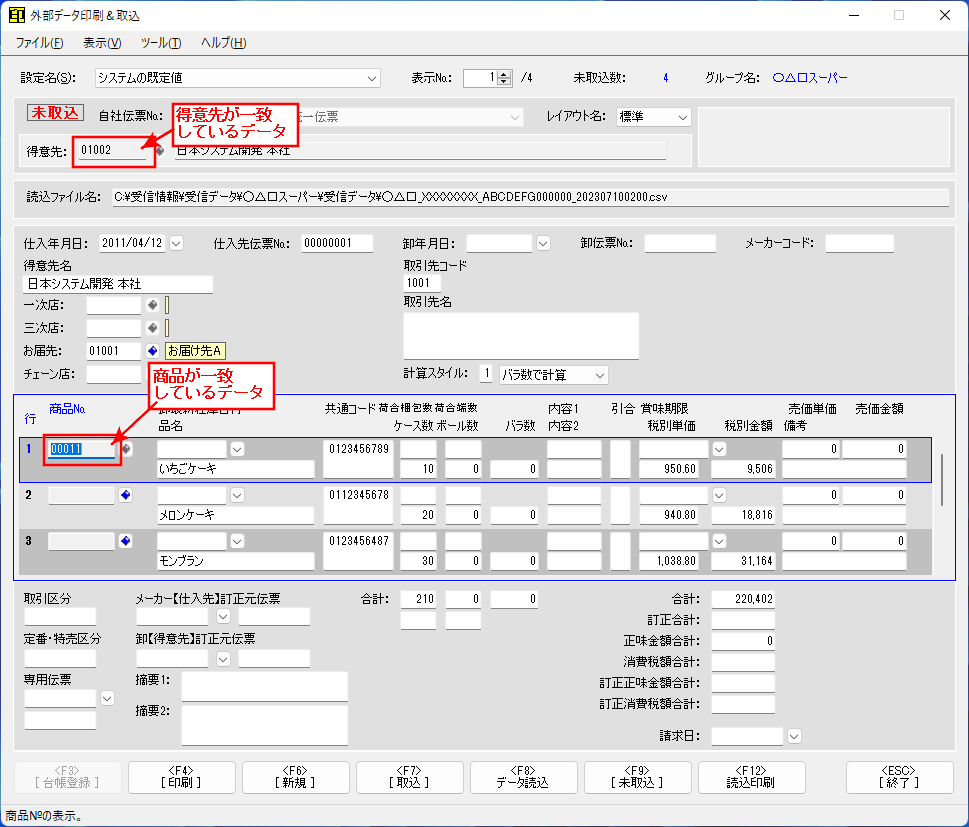Click the yellow お届け先A label
Screen dimensions: 969x827
[x=195, y=351]
